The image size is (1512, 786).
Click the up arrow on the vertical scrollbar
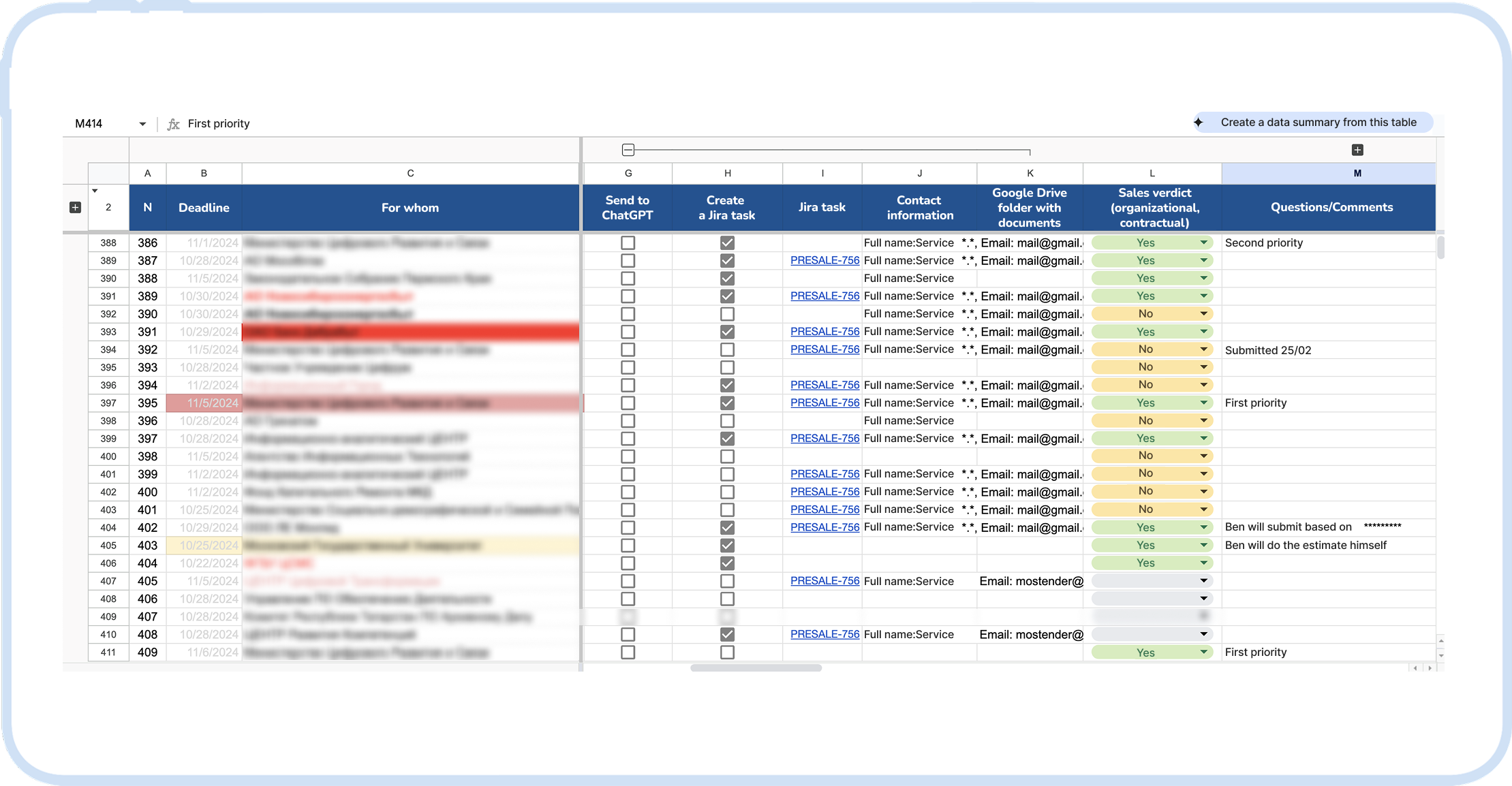point(1440,640)
